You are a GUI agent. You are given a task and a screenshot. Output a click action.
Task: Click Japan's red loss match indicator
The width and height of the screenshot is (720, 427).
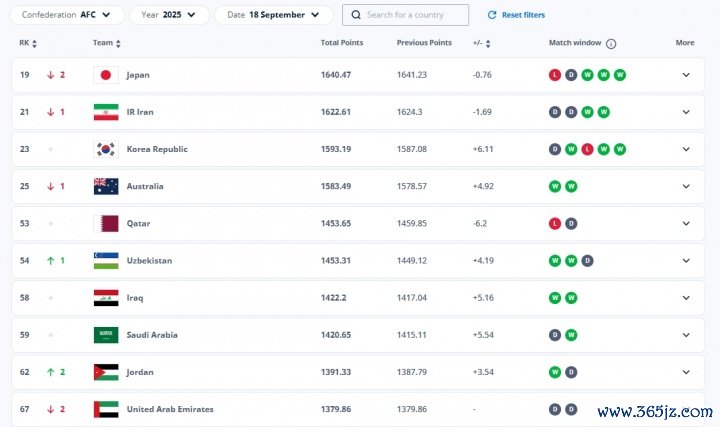555,75
